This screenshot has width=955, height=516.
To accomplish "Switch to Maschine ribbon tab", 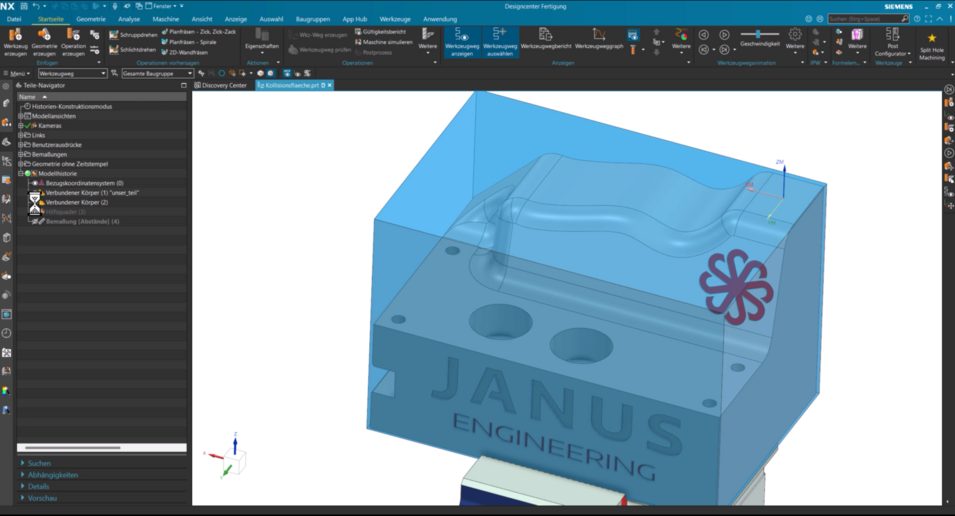I will (x=166, y=19).
